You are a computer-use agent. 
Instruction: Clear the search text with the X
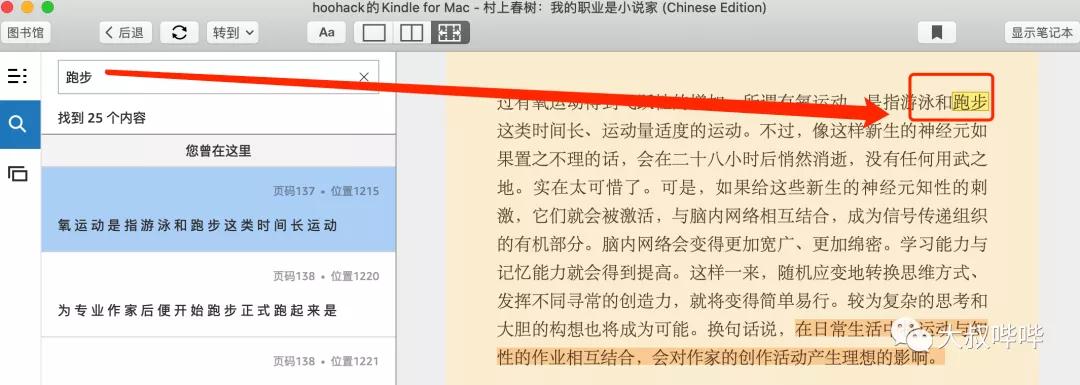coord(364,77)
